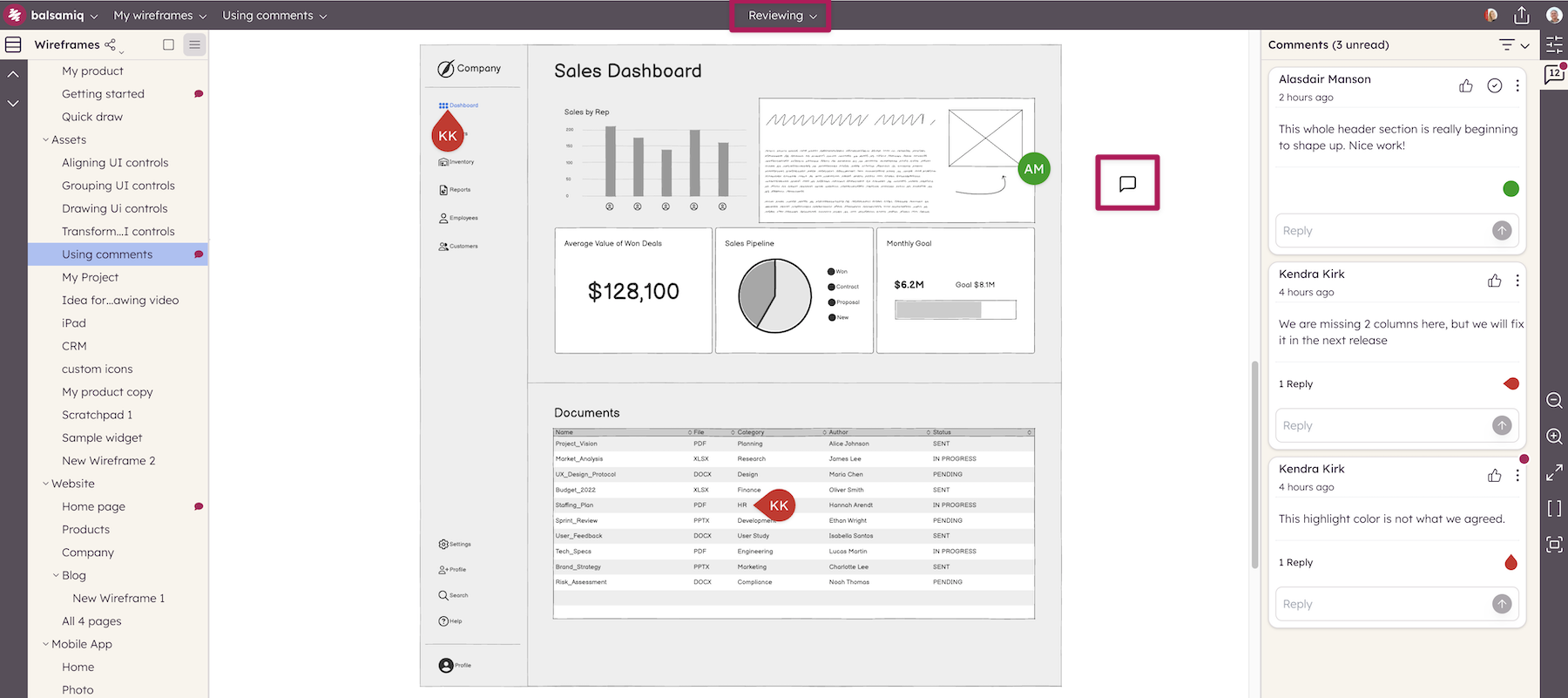1568x698 pixels.
Task: Show the 1 Reply on highlight color comment
Action: pyautogui.click(x=1295, y=563)
